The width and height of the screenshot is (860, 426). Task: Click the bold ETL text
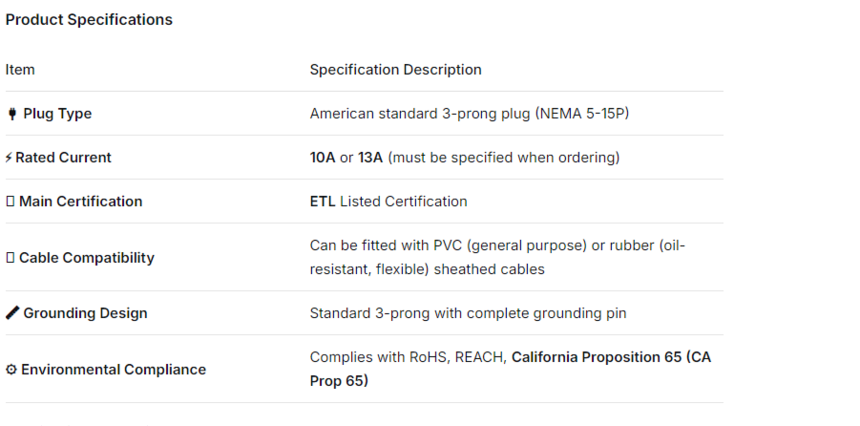[x=322, y=202]
